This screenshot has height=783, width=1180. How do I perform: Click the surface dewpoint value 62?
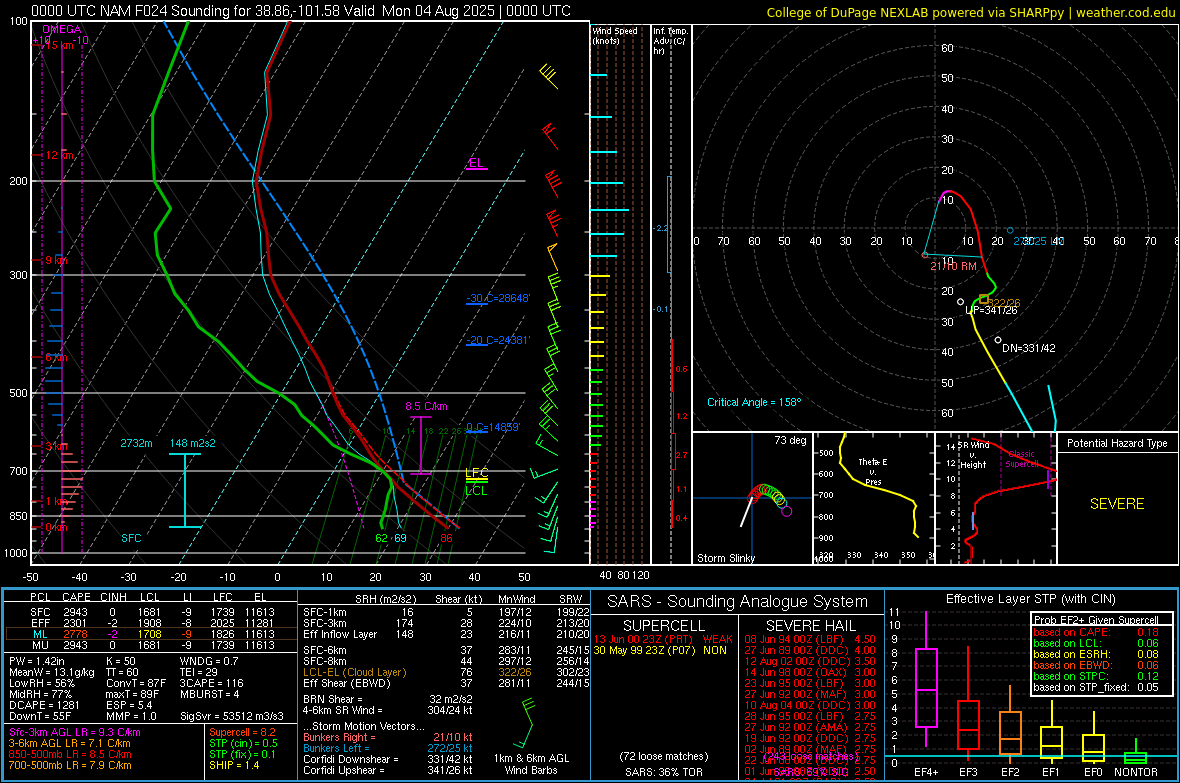[382, 538]
